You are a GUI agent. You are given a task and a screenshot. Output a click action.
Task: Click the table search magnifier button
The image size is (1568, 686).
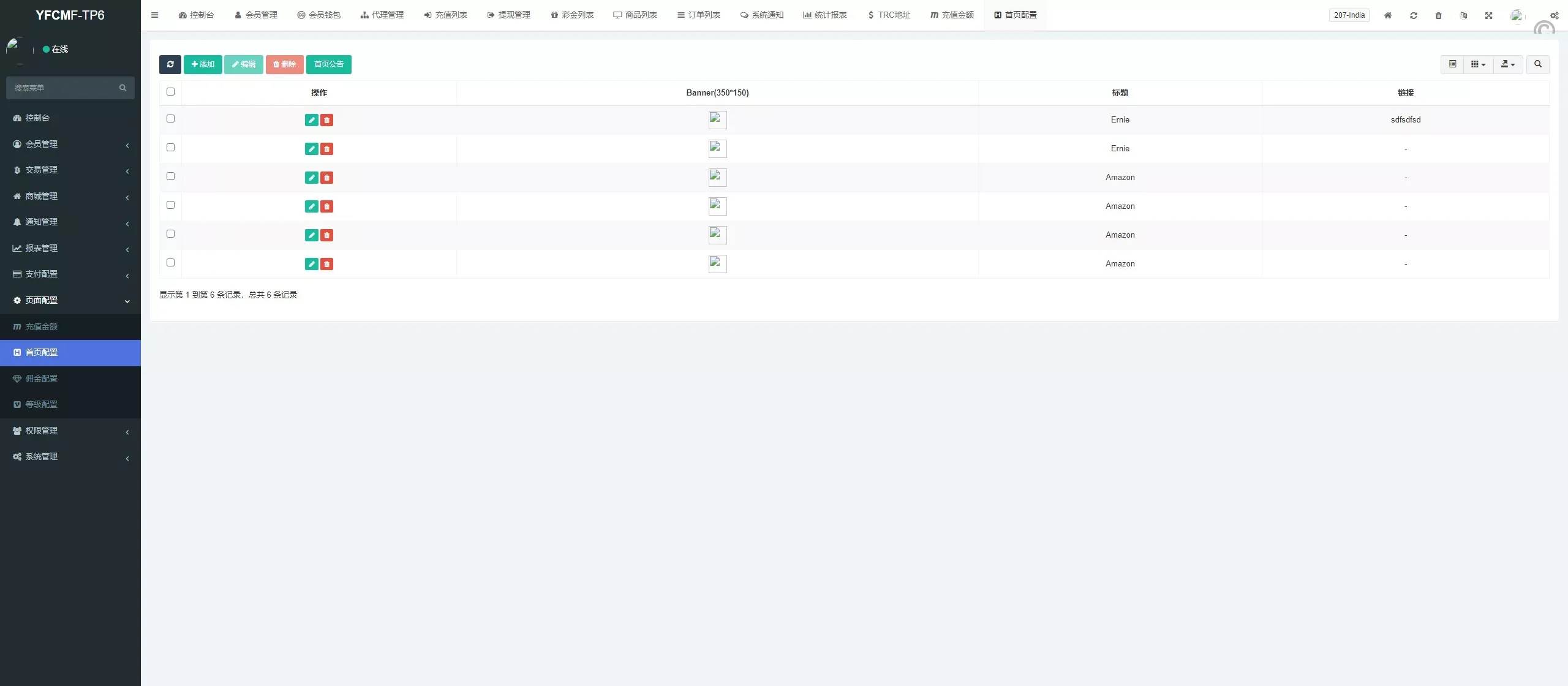pyautogui.click(x=1537, y=64)
